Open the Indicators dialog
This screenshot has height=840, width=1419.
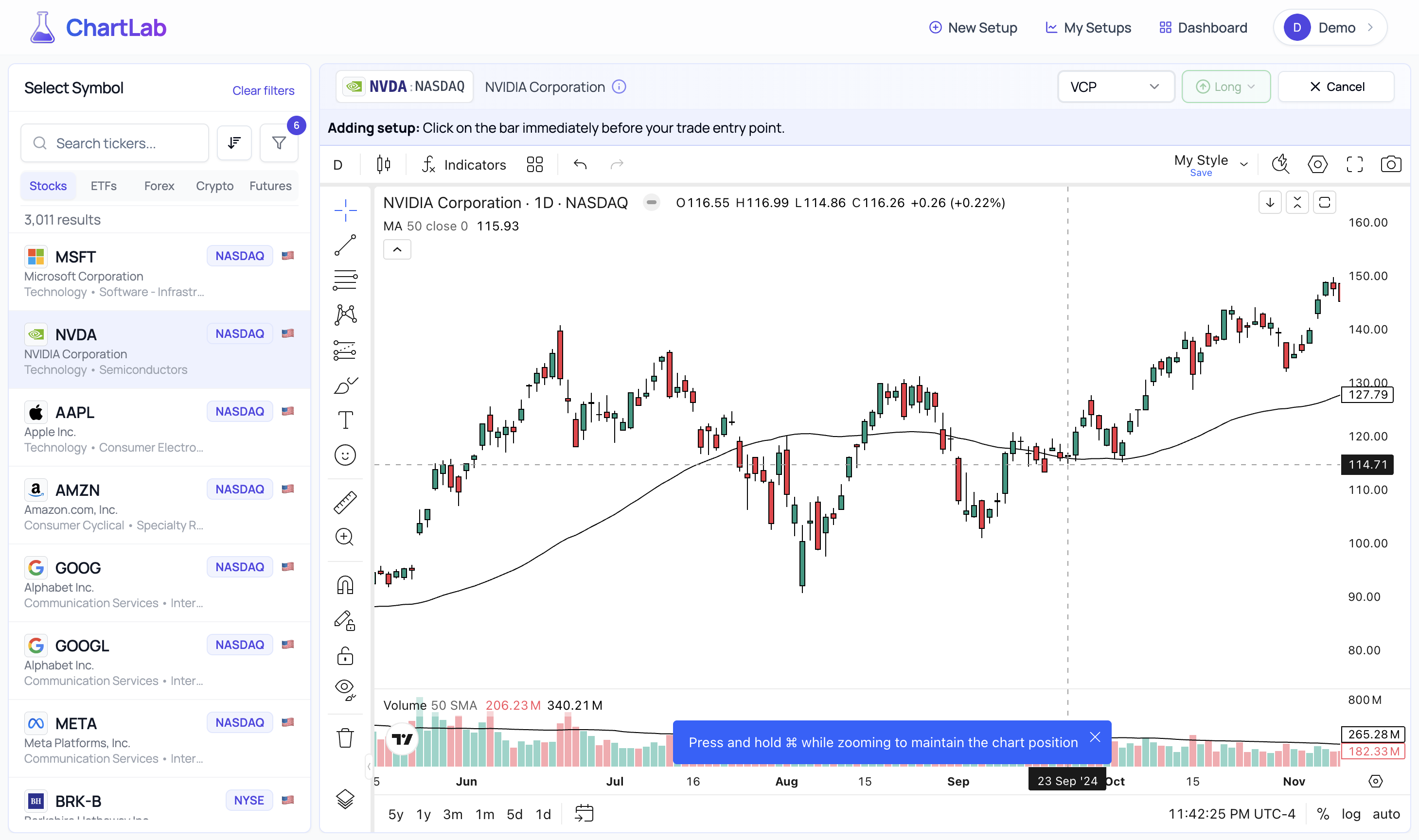pos(464,165)
